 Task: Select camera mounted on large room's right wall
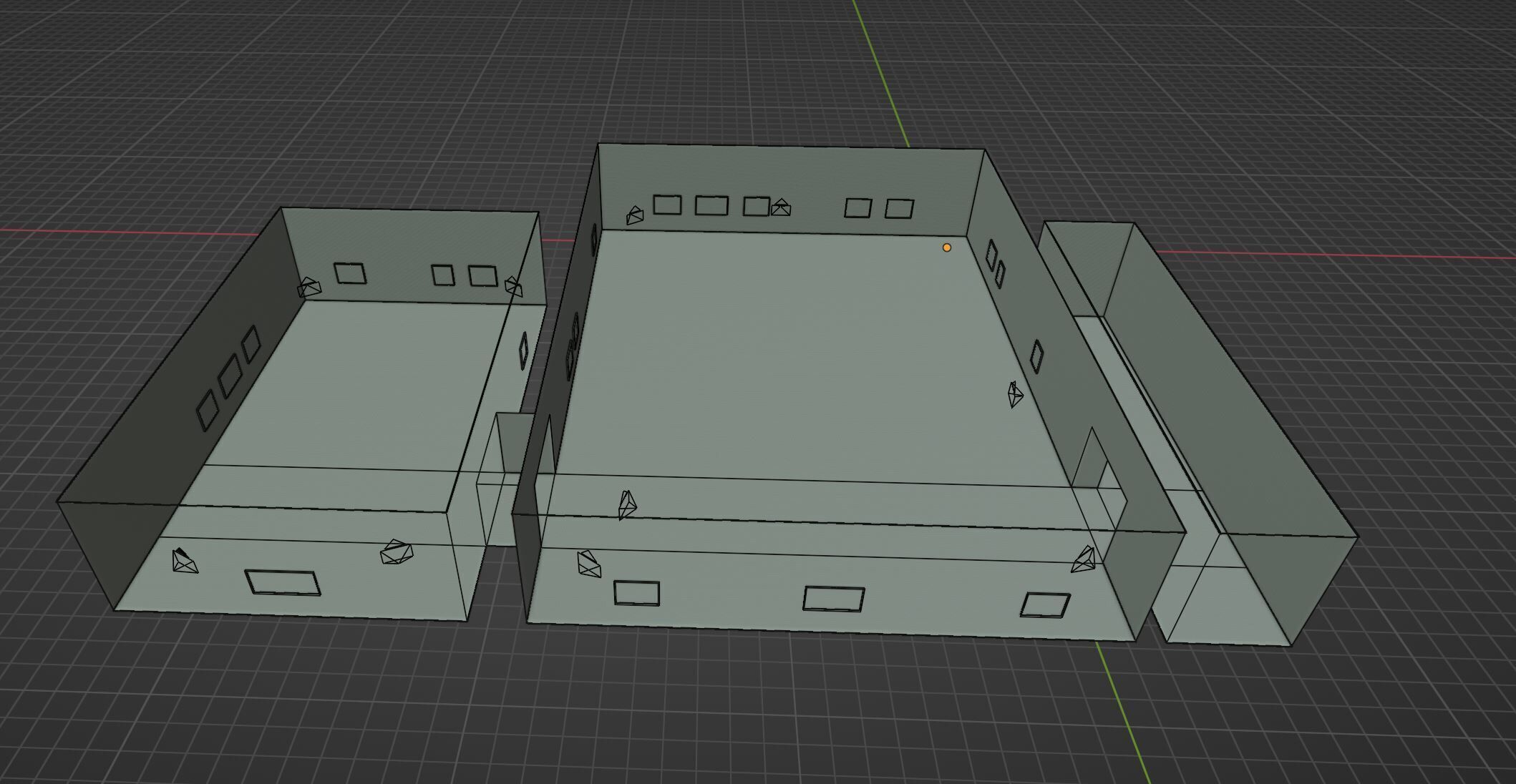[1015, 394]
